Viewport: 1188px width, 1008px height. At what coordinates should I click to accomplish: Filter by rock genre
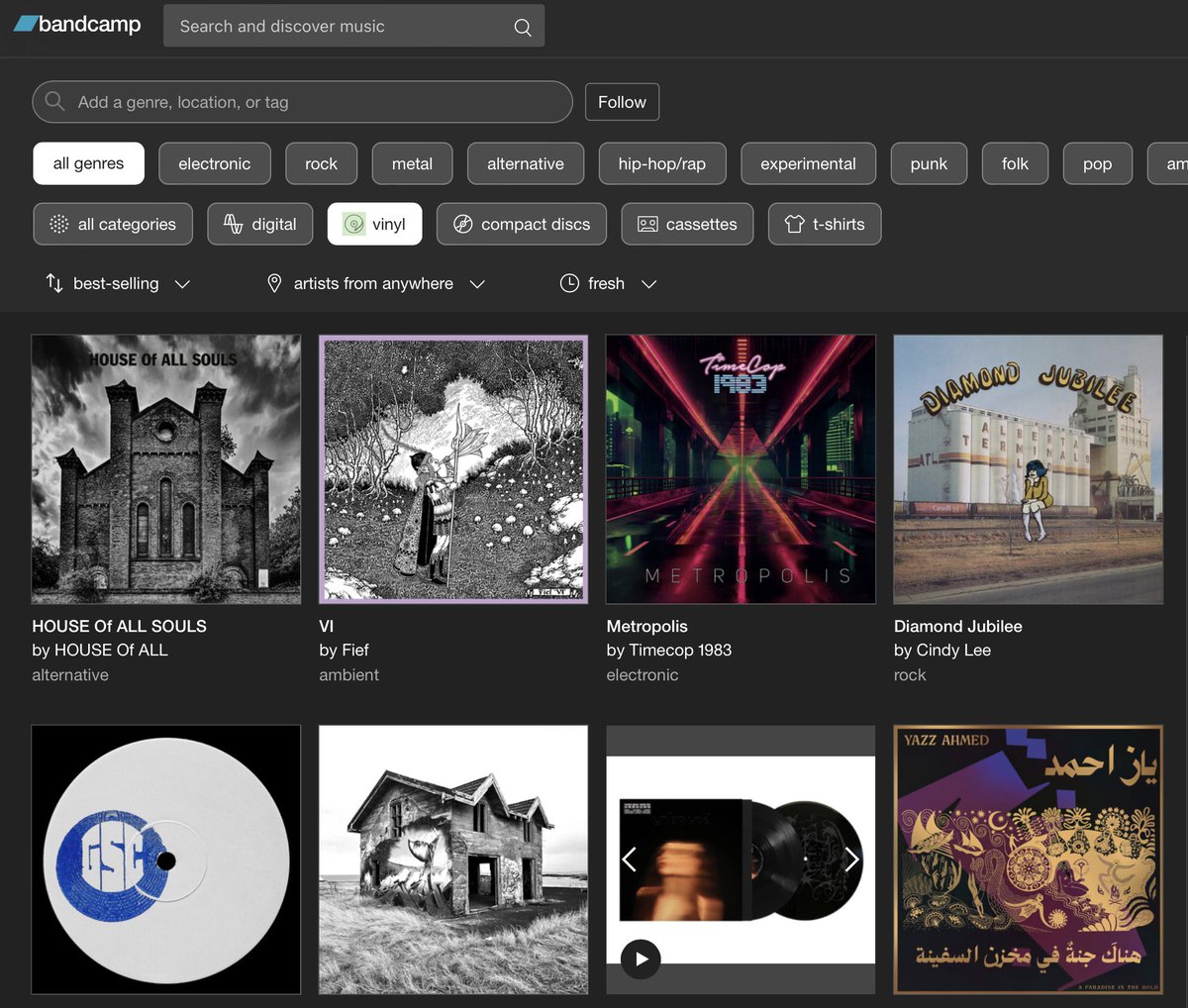click(322, 163)
